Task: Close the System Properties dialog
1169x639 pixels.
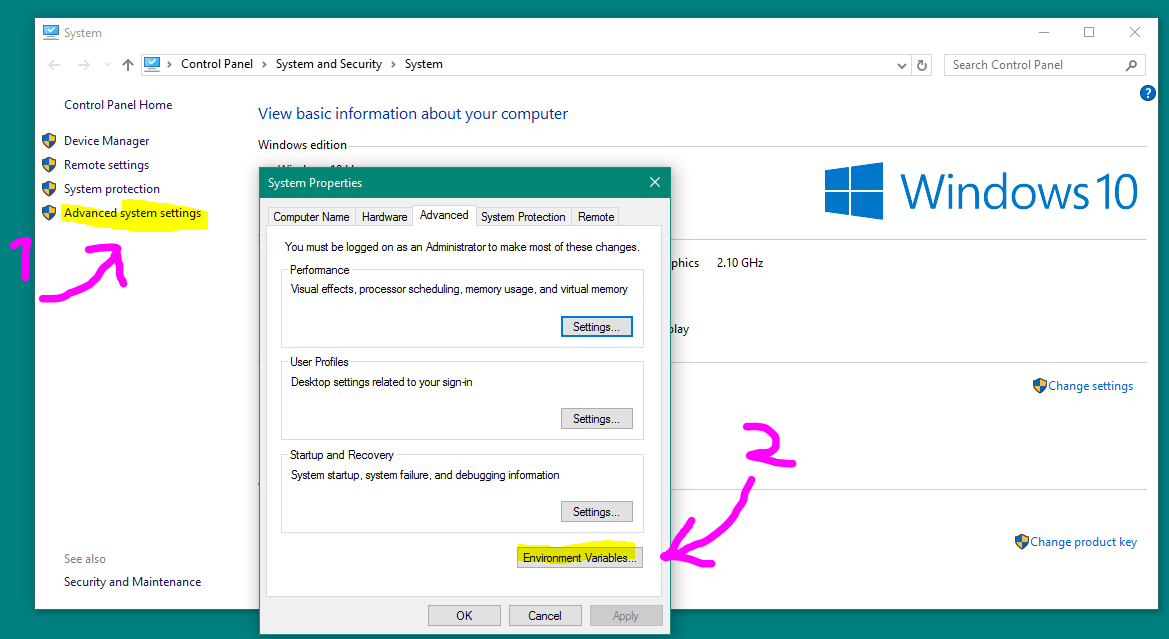Action: pyautogui.click(x=655, y=183)
